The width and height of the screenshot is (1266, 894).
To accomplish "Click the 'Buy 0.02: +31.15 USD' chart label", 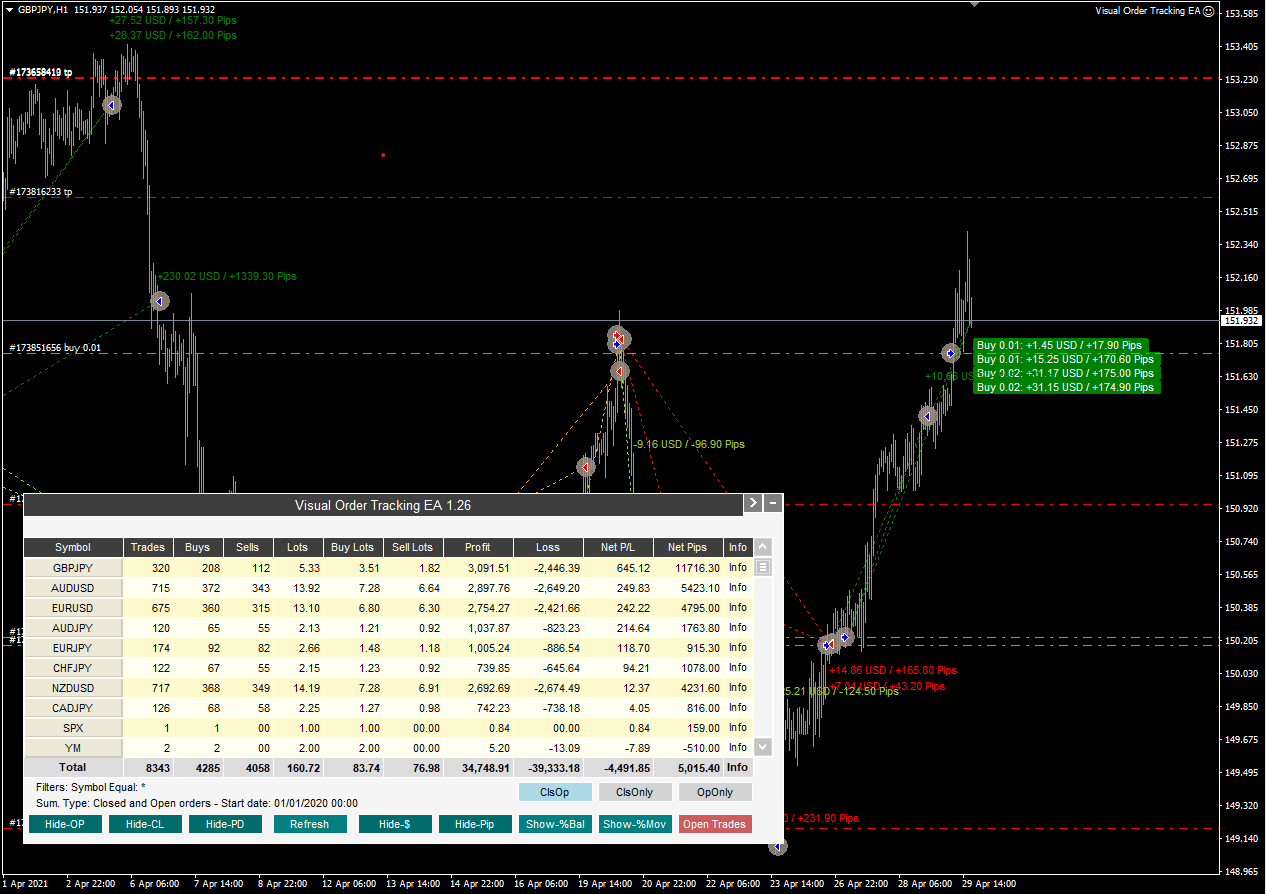I will coord(1066,387).
